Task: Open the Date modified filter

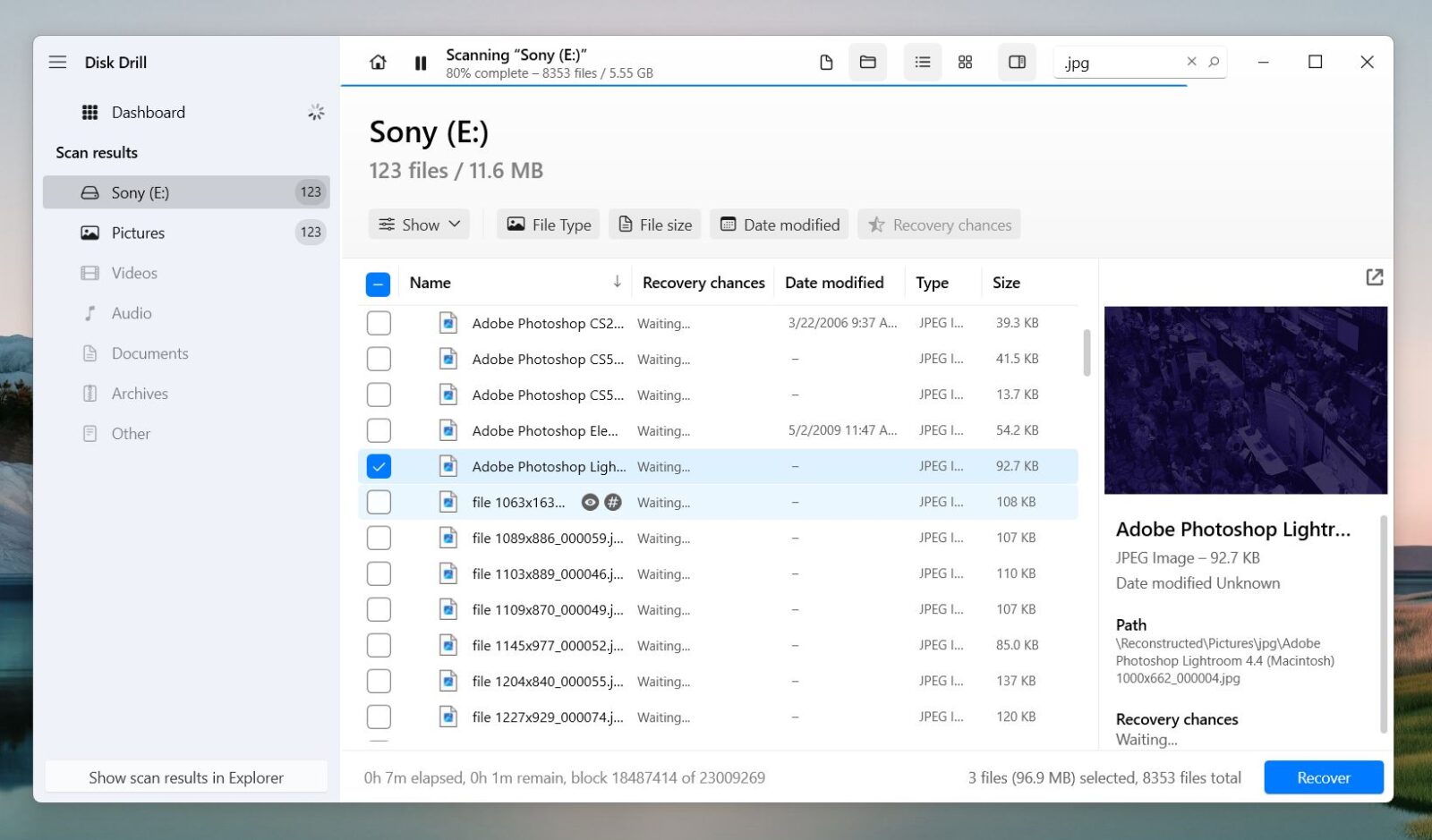Action: [780, 225]
